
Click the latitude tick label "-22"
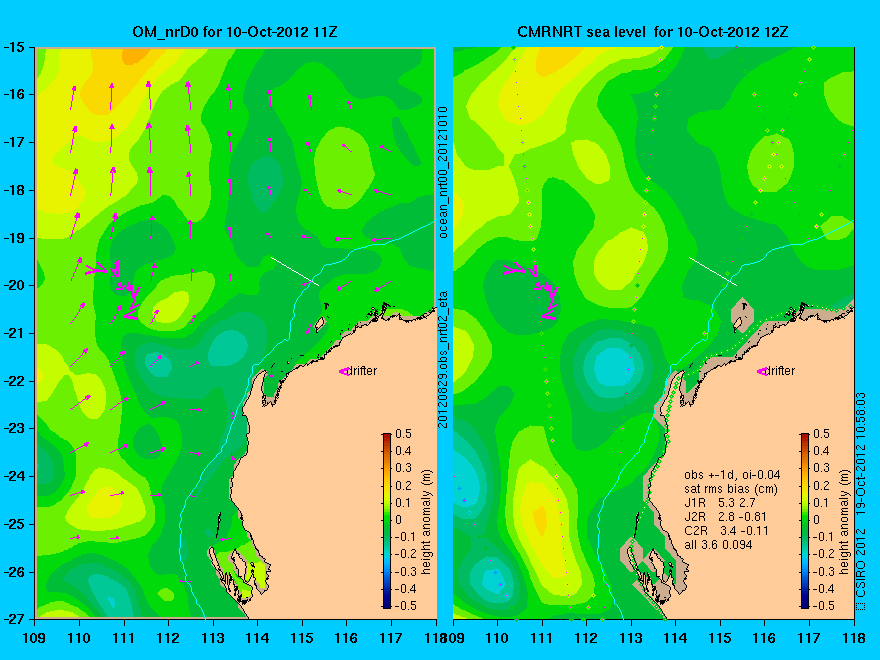coord(14,381)
